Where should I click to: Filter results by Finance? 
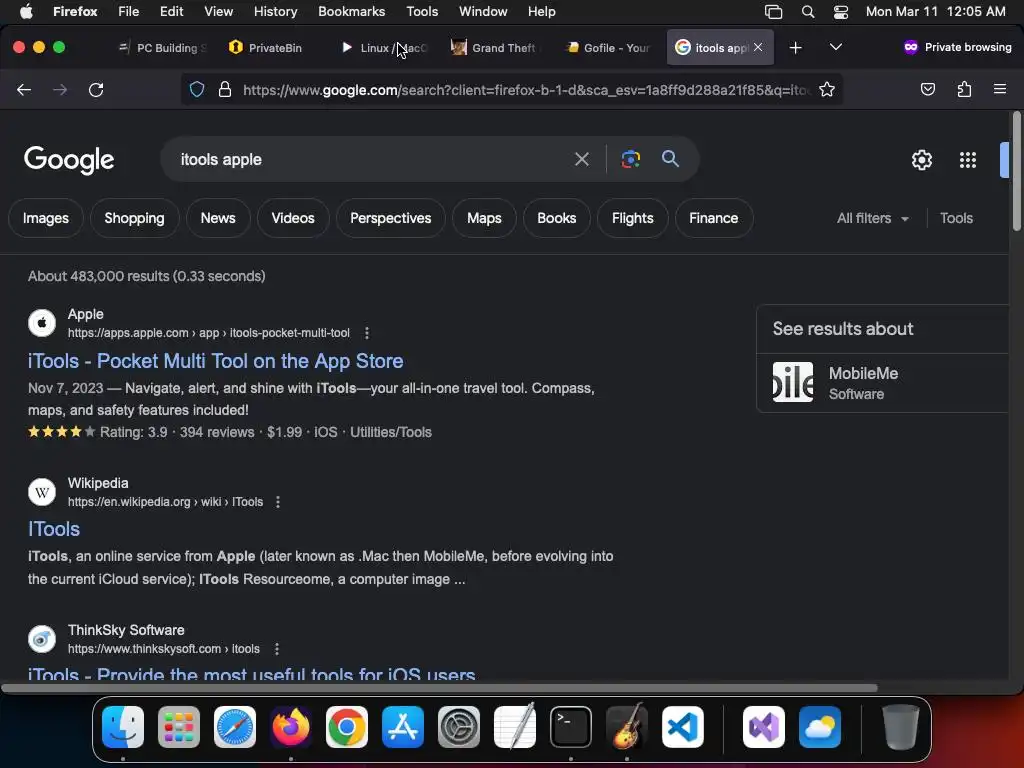click(714, 219)
